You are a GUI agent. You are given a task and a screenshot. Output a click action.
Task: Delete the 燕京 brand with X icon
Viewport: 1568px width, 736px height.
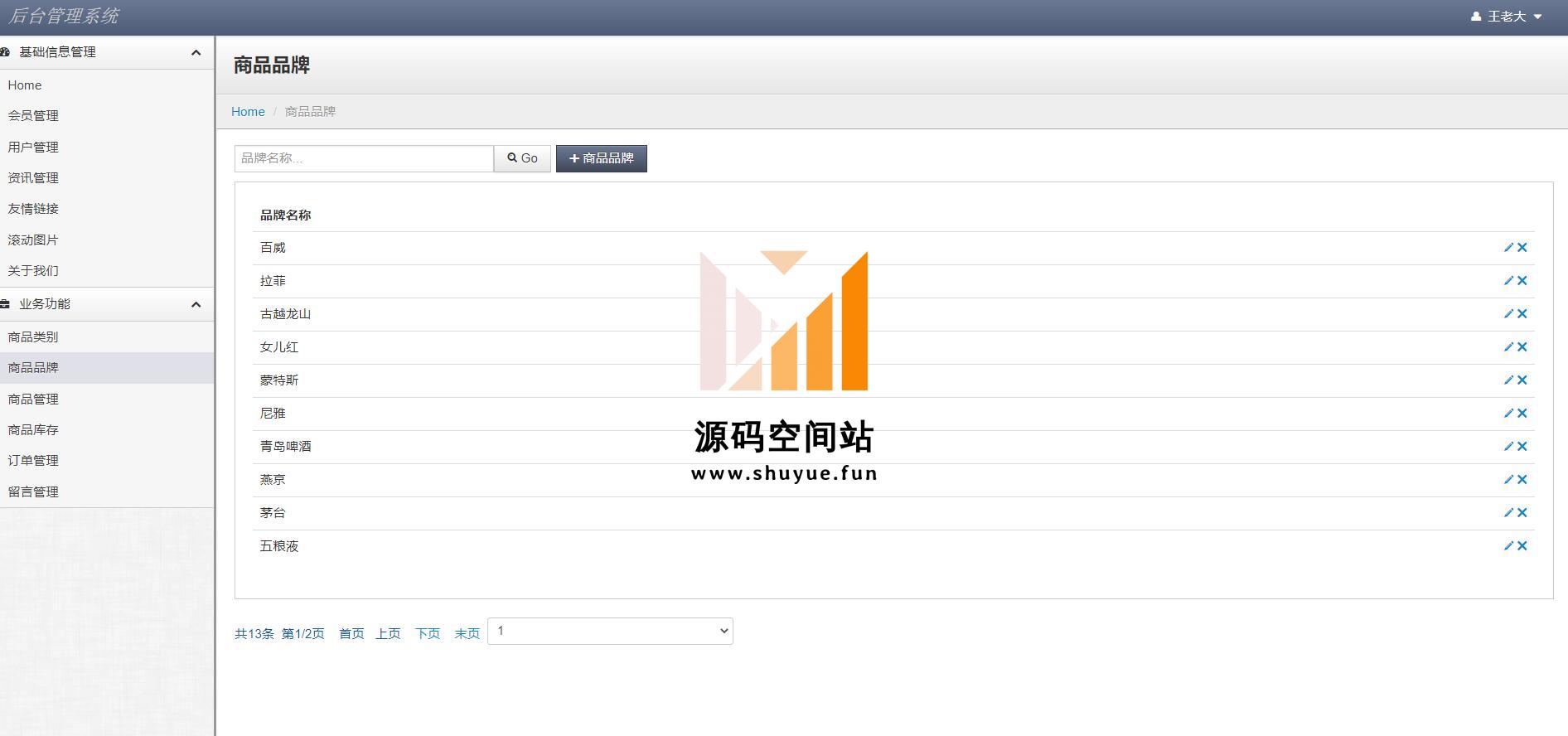pos(1522,480)
